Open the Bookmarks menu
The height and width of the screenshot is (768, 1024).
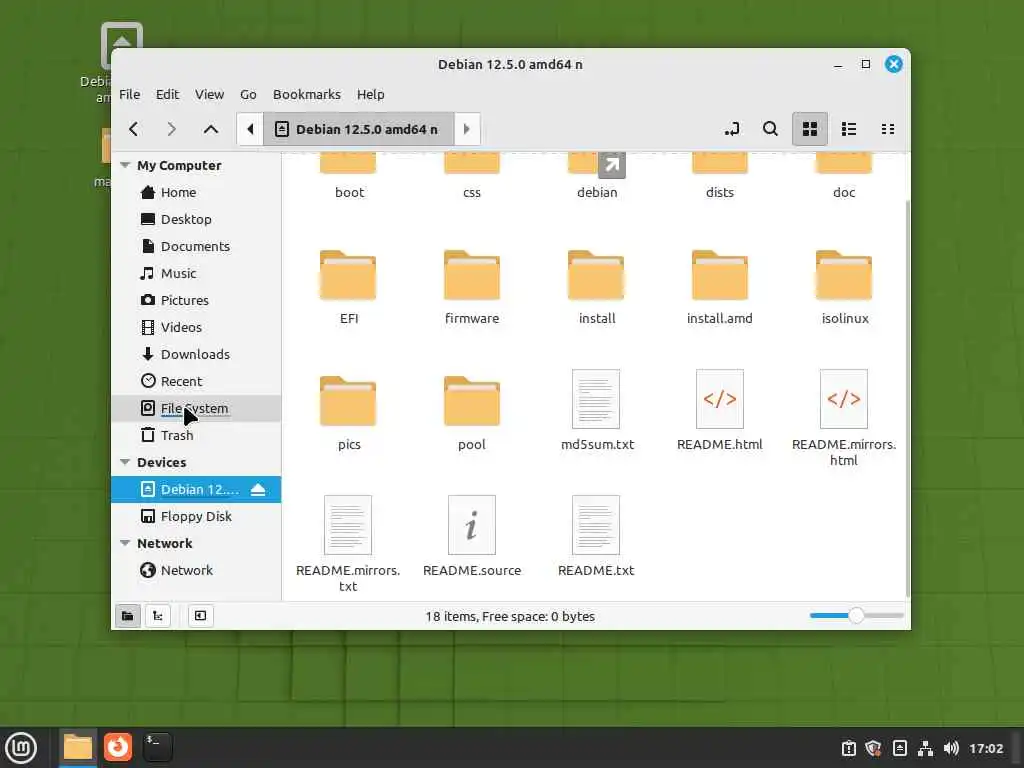pos(307,94)
